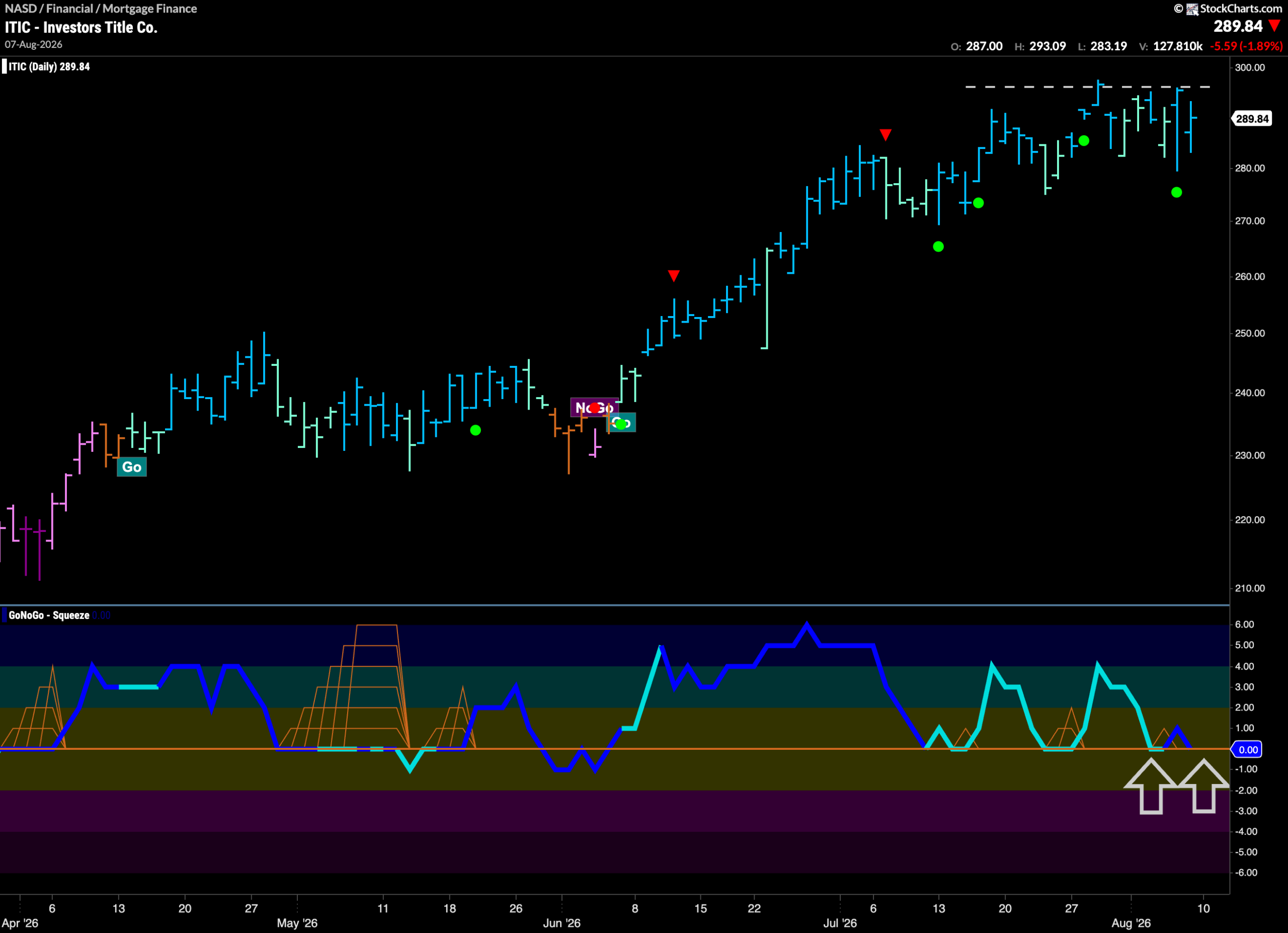Click the Apr '26 date axis label
Screen dimensions: 1288x933
click(x=20, y=923)
